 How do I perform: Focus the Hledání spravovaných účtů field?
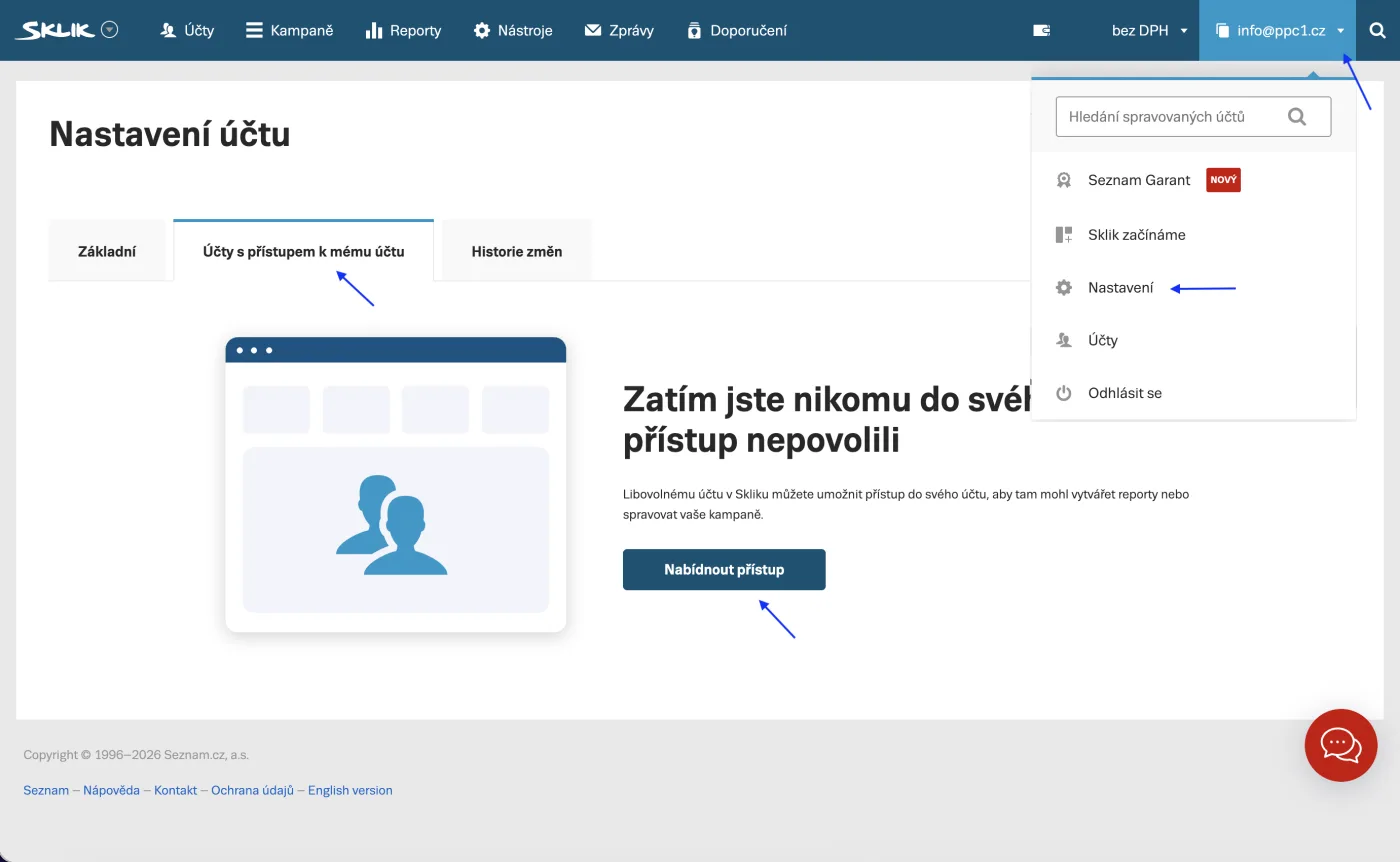click(x=1193, y=116)
